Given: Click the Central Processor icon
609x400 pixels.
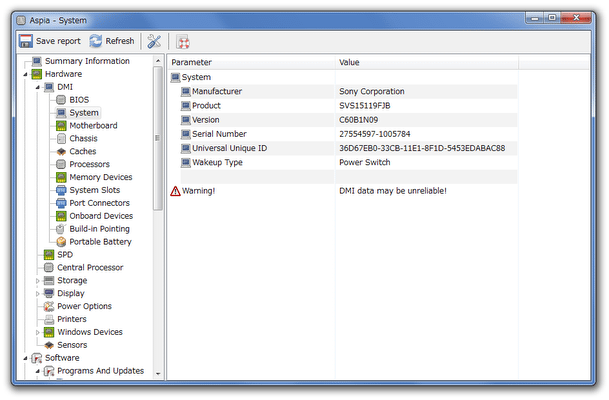Looking at the screenshot, I should click(x=49, y=268).
